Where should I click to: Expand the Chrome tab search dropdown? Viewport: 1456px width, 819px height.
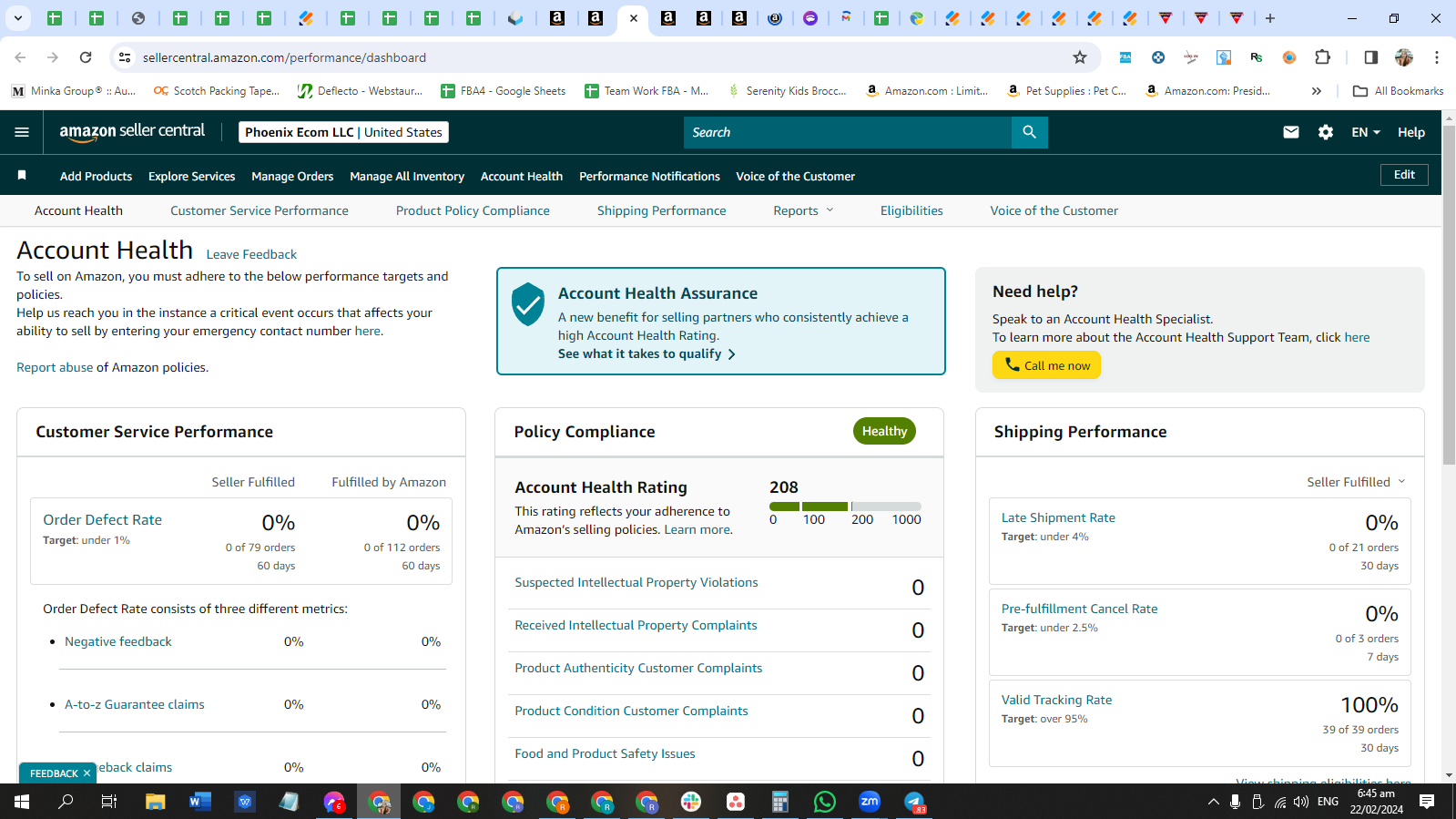(x=17, y=18)
